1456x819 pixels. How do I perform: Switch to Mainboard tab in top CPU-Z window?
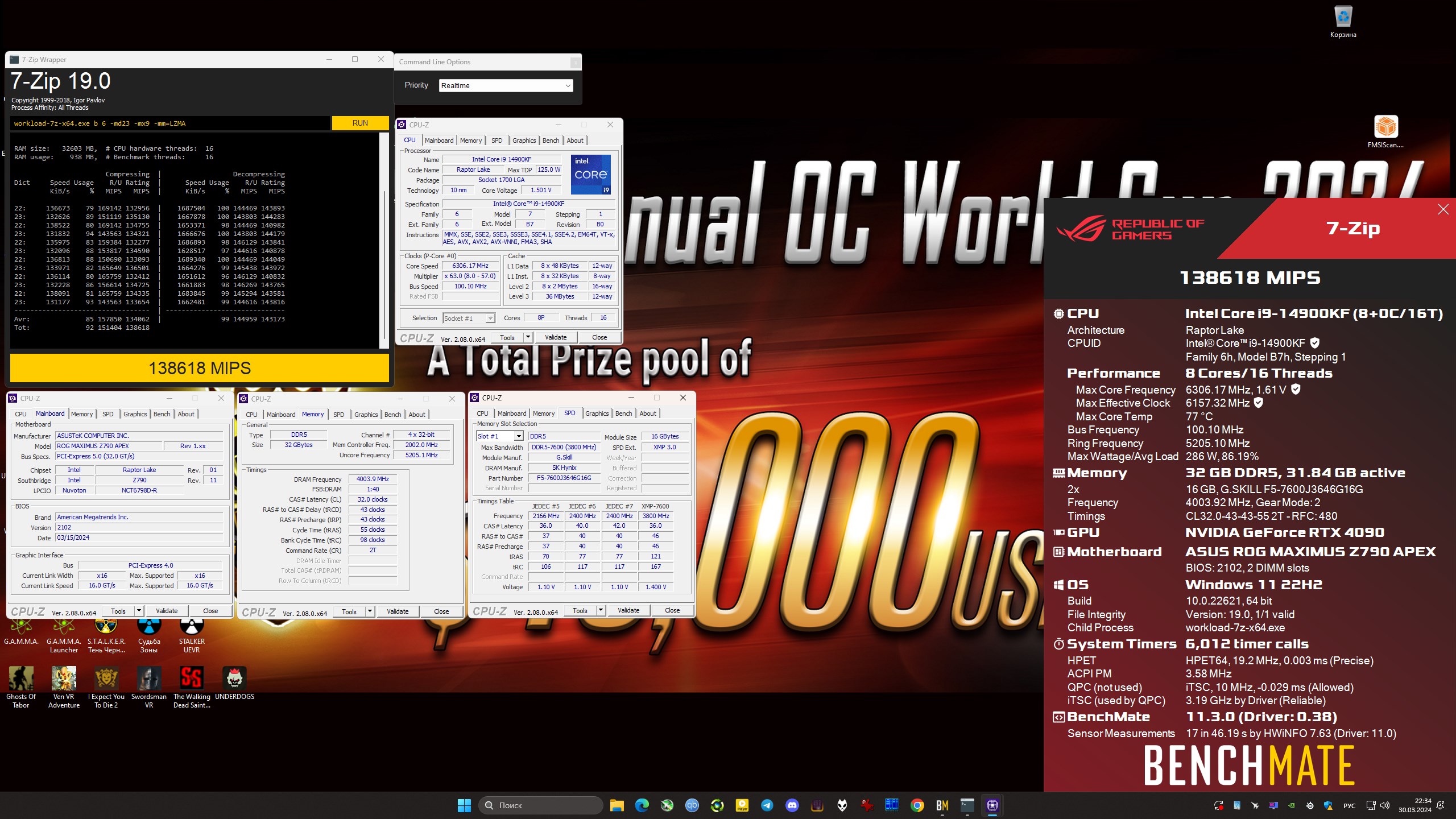(x=439, y=140)
